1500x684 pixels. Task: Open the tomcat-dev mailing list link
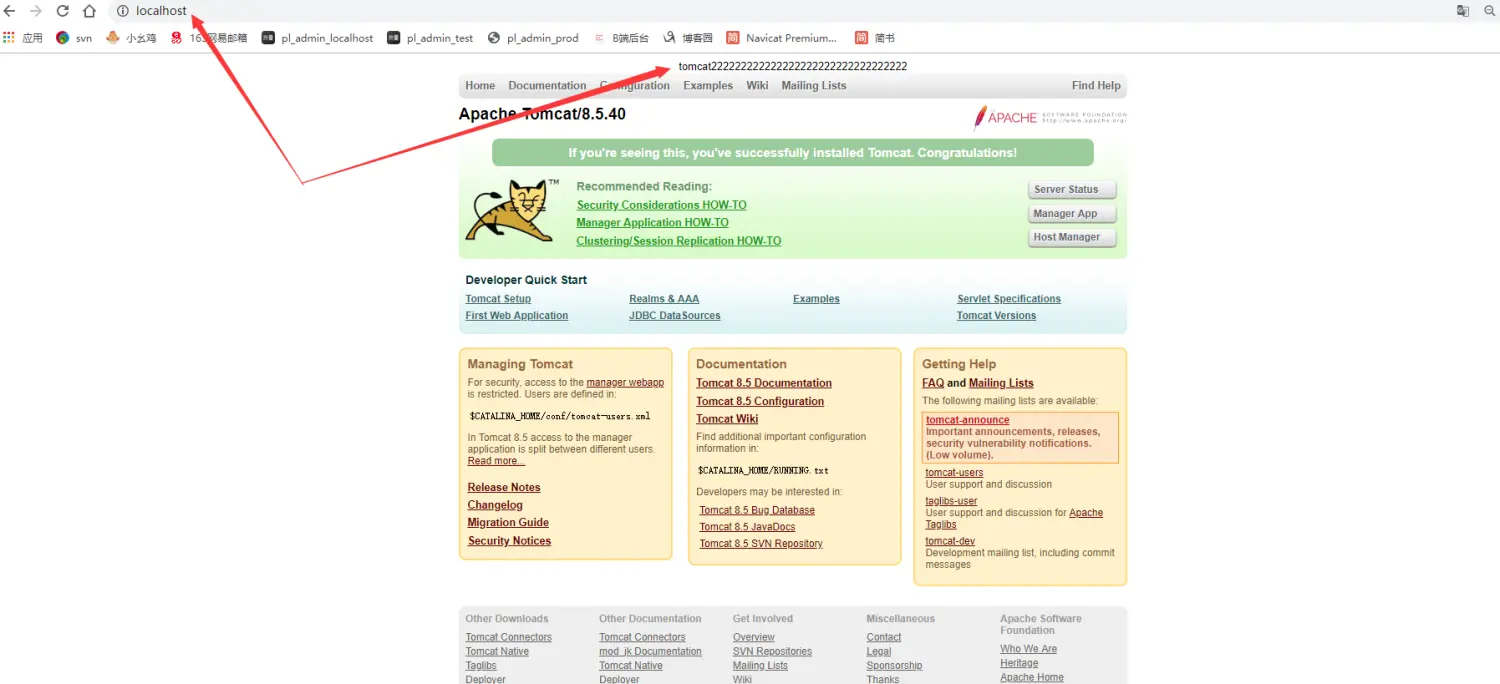point(950,541)
